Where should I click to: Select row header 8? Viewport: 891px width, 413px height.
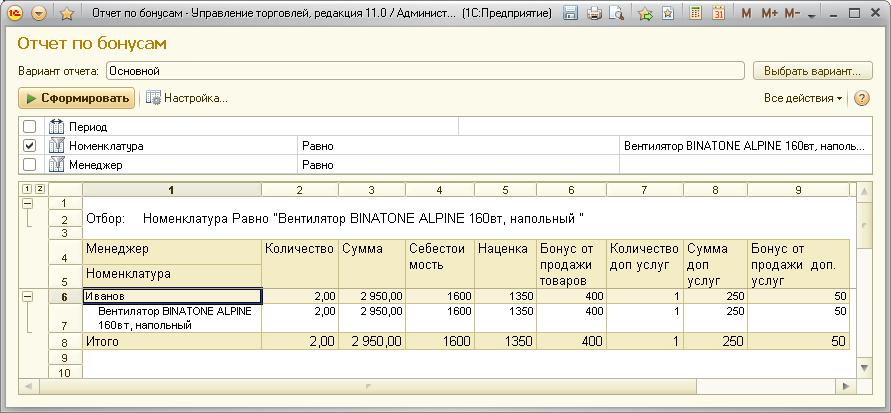[65, 342]
